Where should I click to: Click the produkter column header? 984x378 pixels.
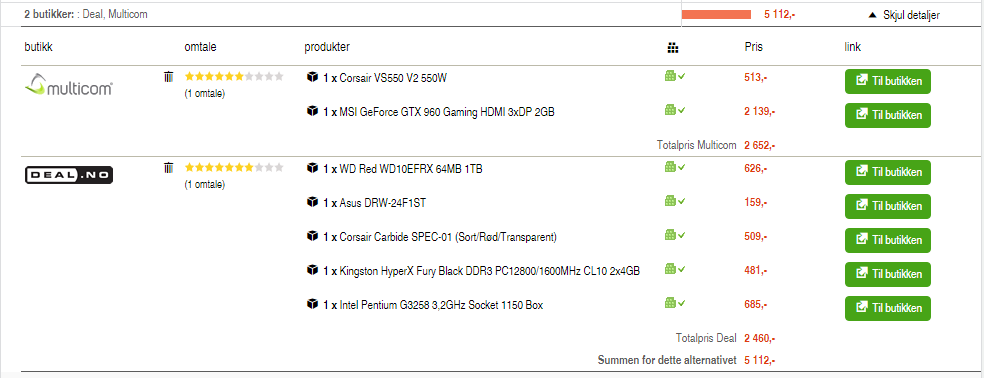pos(327,47)
